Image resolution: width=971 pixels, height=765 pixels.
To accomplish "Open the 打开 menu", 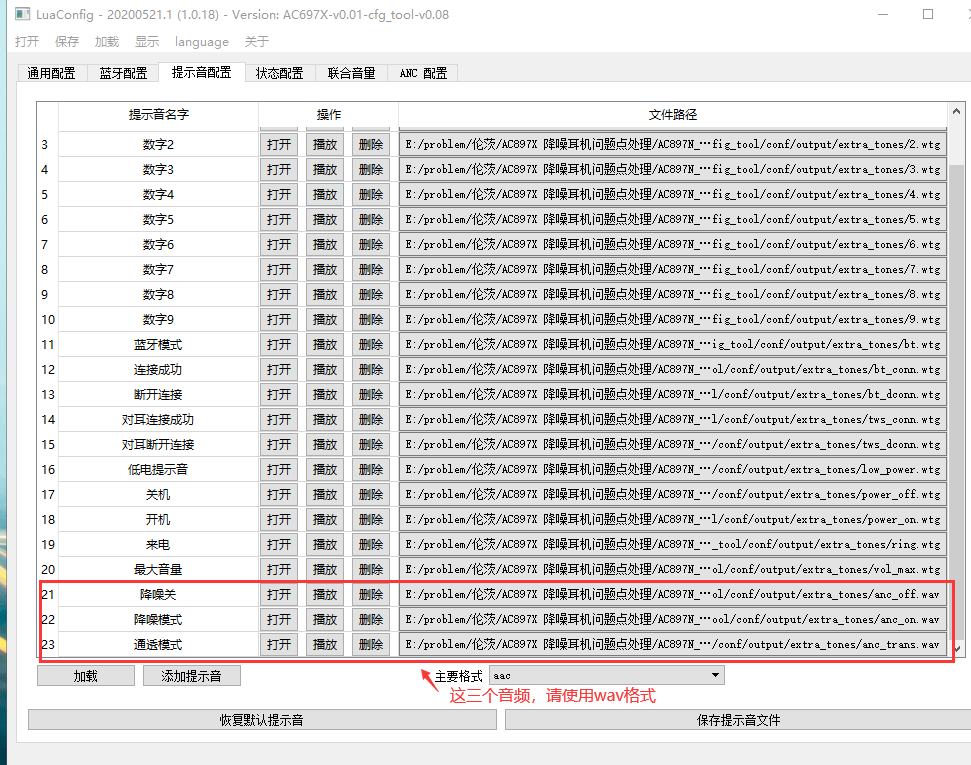I will tap(27, 42).
